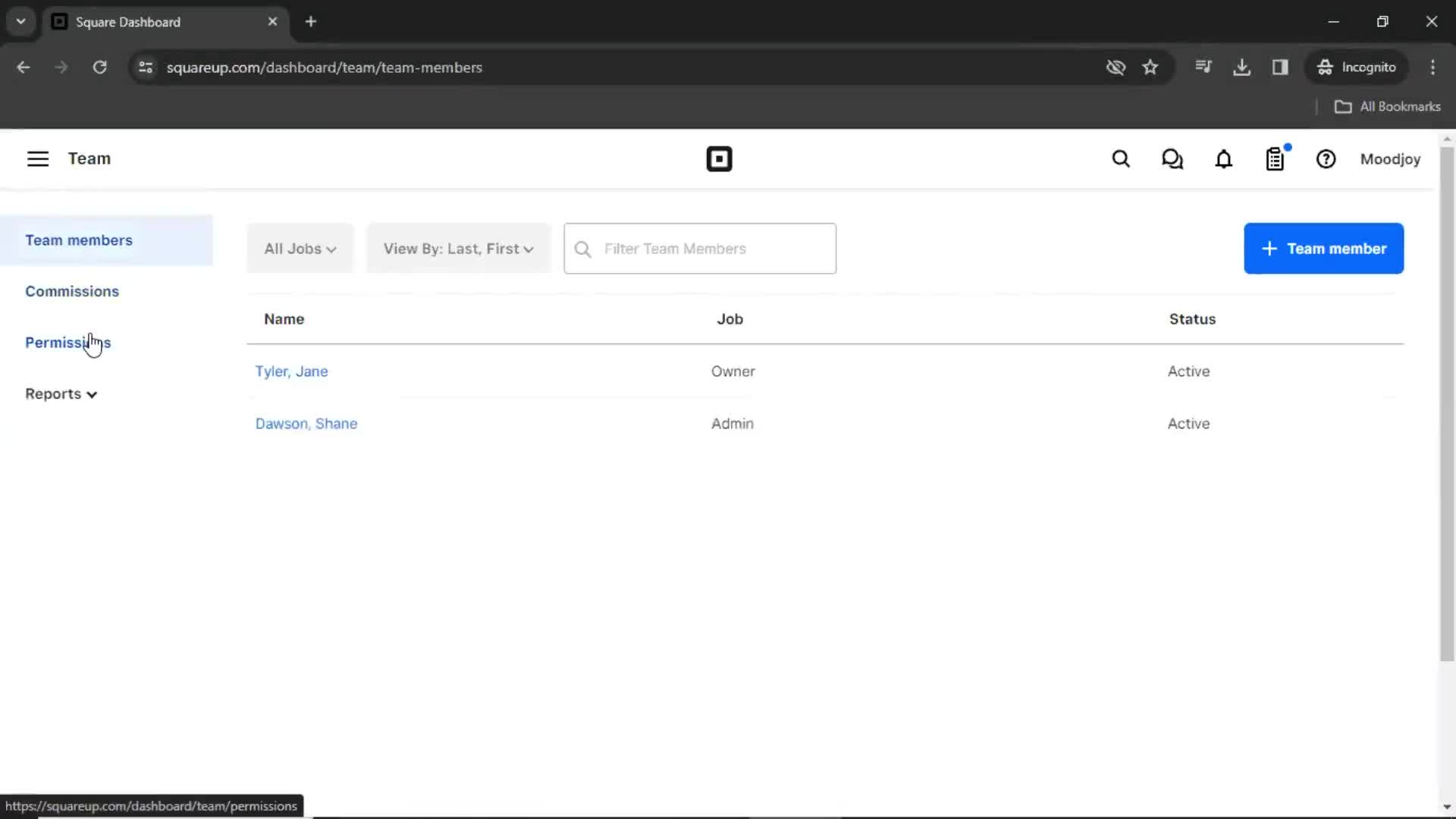The width and height of the screenshot is (1456, 819).
Task: Click the page vertical scrollbar
Action: point(1447,404)
